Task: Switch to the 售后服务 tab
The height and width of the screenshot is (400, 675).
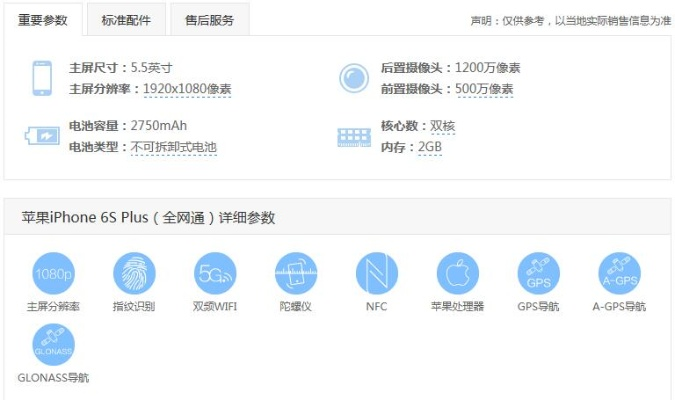Action: tap(209, 20)
